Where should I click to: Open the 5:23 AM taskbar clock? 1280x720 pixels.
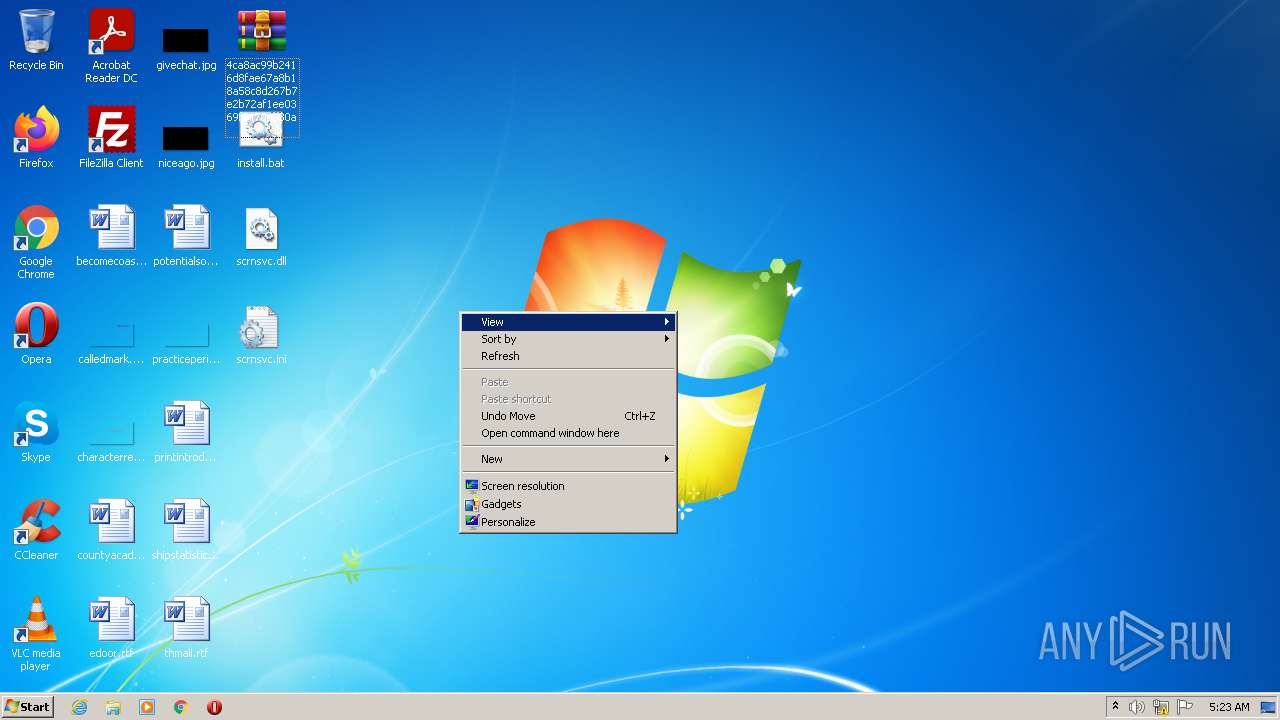tap(1229, 707)
